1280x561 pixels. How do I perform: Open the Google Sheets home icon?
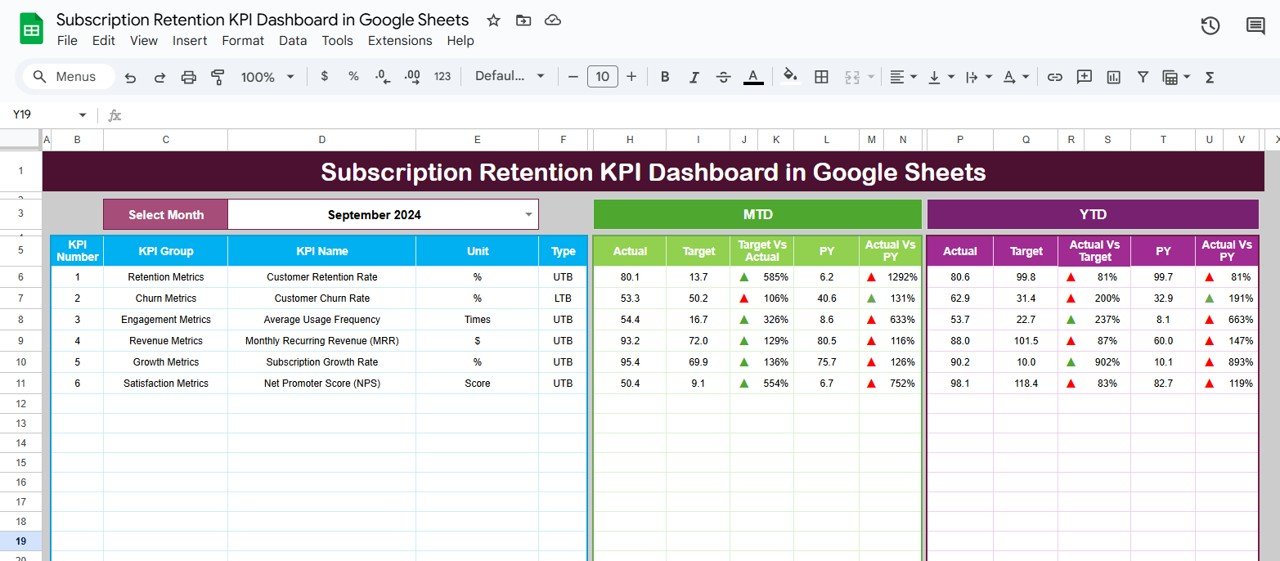(31, 29)
